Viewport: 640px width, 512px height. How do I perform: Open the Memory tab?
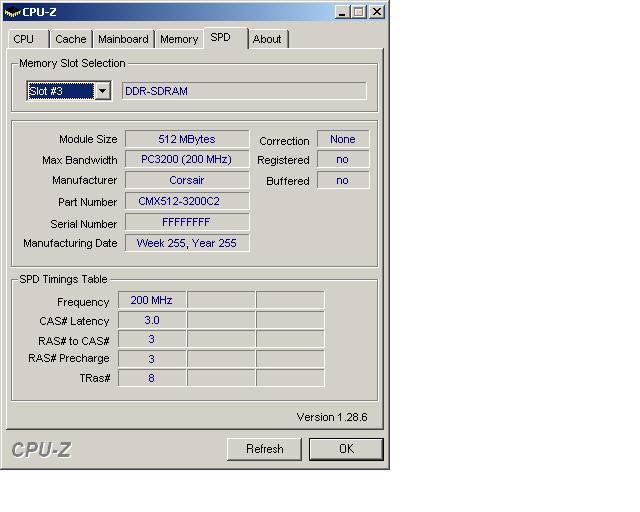[x=179, y=39]
